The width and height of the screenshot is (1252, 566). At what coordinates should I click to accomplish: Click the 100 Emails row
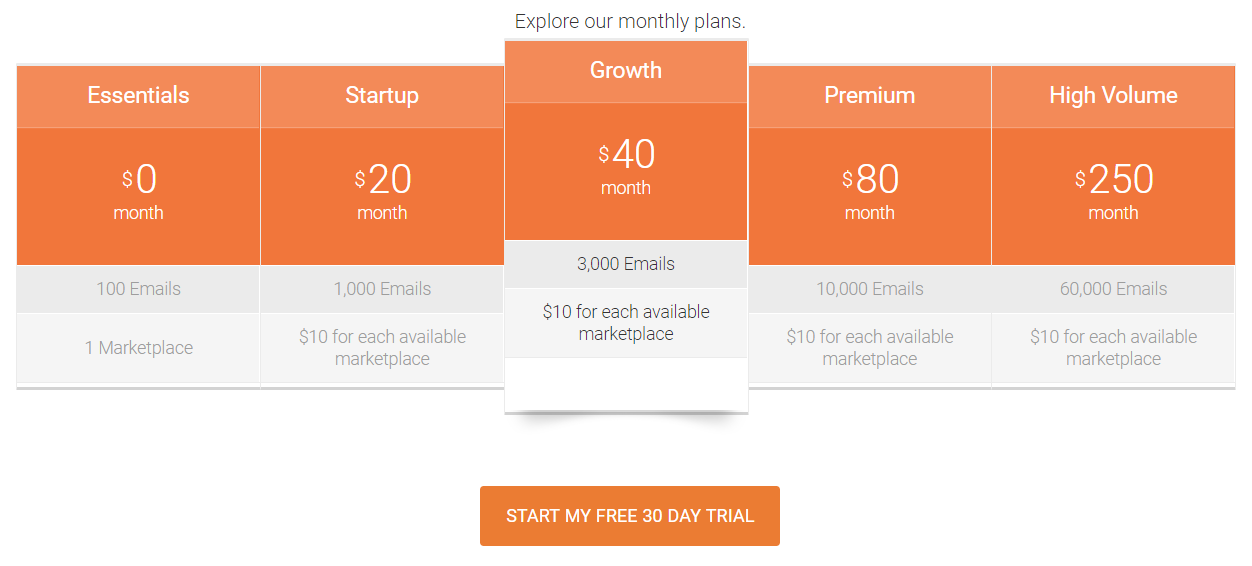138,289
